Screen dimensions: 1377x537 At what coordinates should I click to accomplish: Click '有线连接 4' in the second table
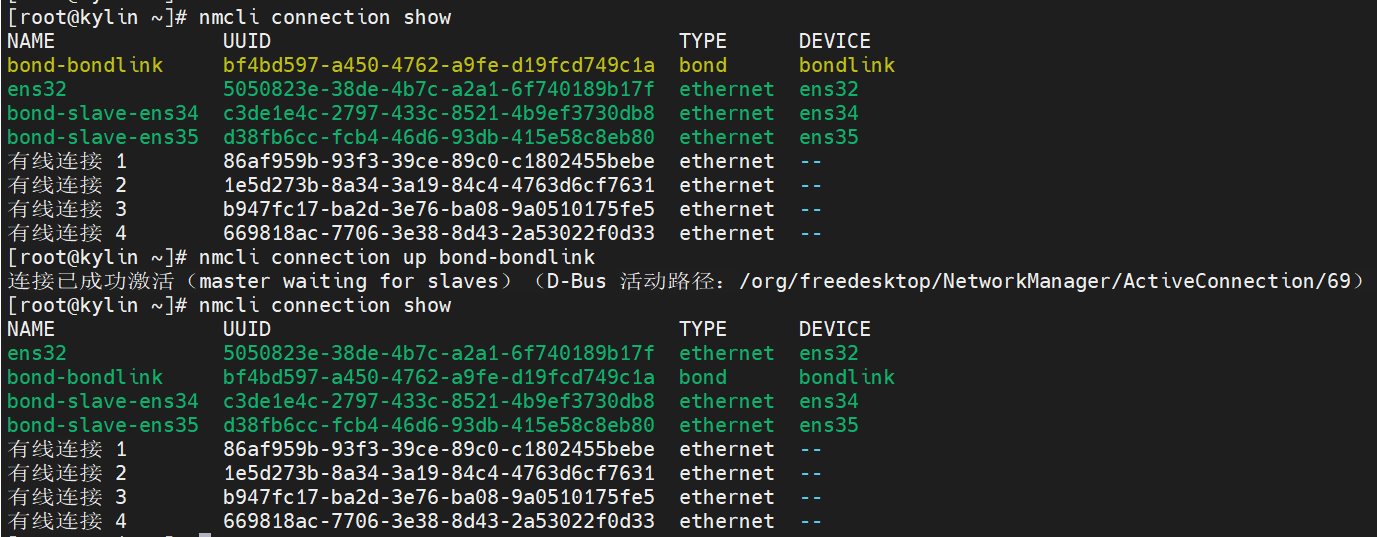67,521
